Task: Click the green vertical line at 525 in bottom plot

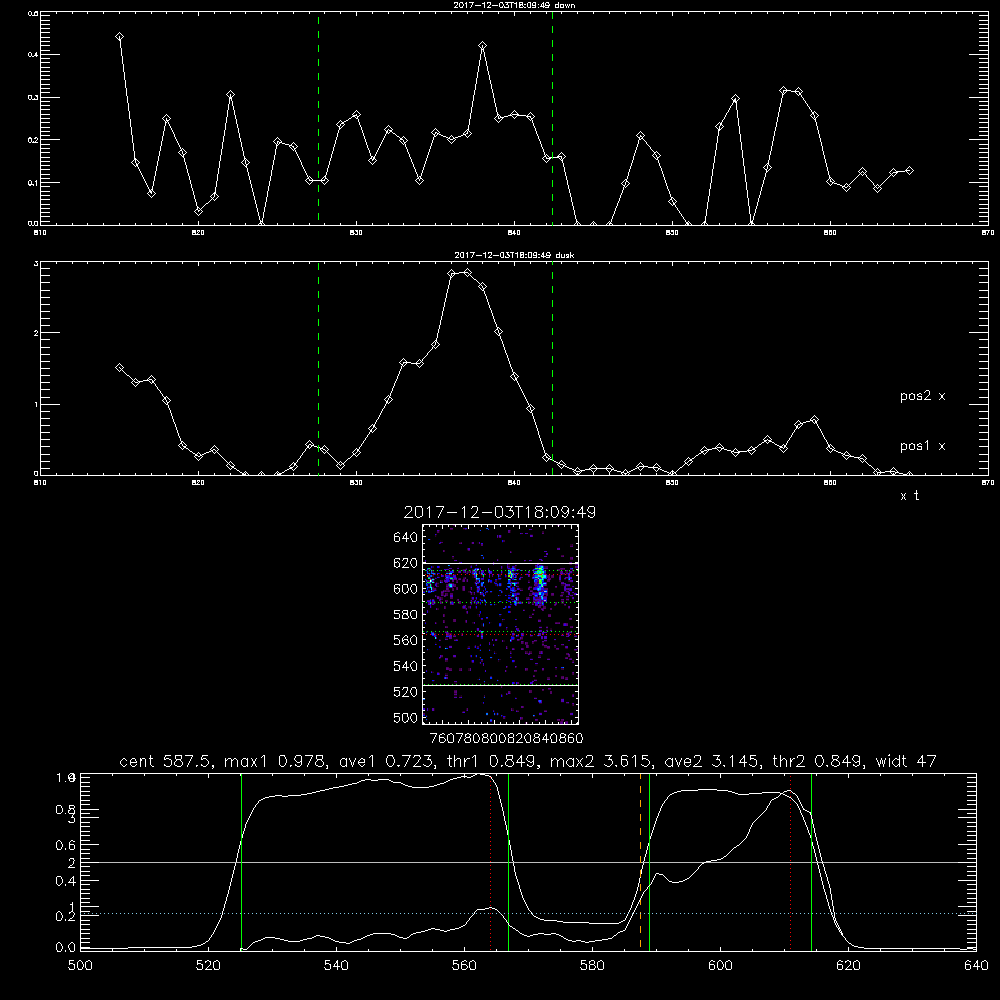Action: [241, 862]
